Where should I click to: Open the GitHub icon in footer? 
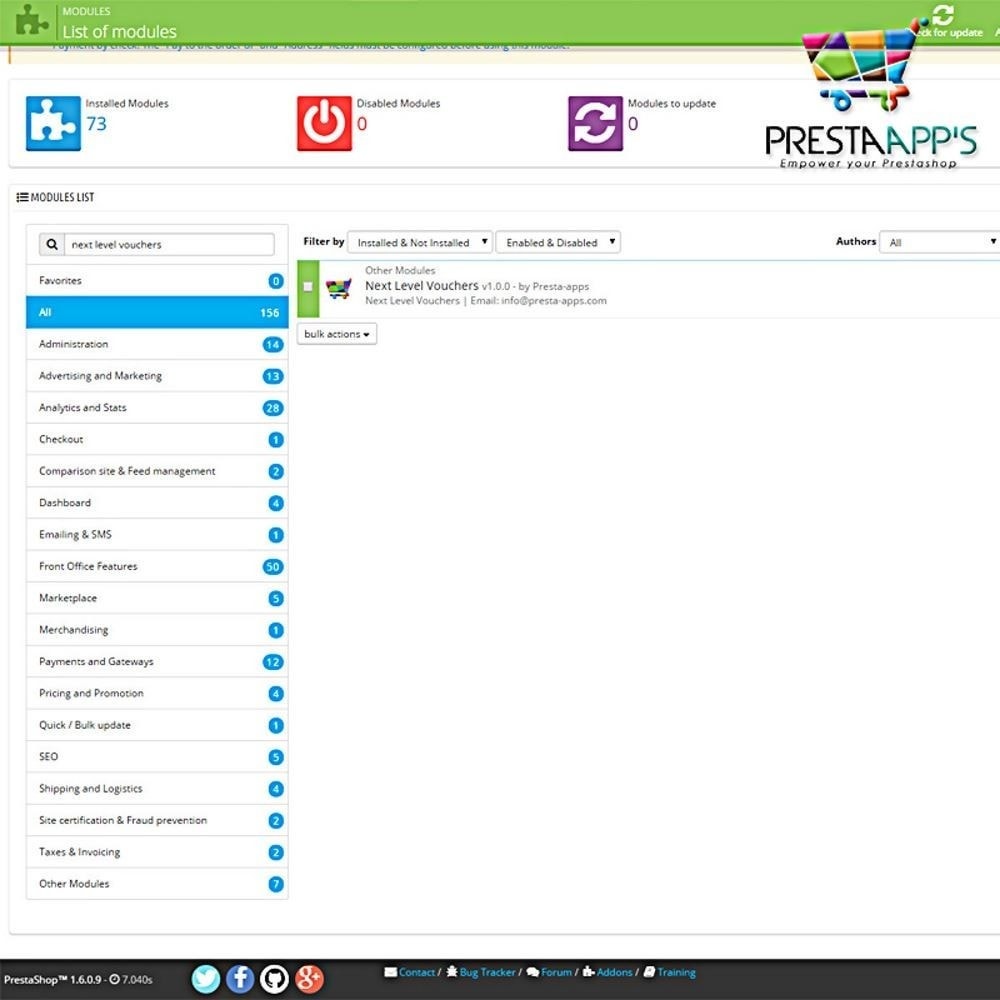274,978
